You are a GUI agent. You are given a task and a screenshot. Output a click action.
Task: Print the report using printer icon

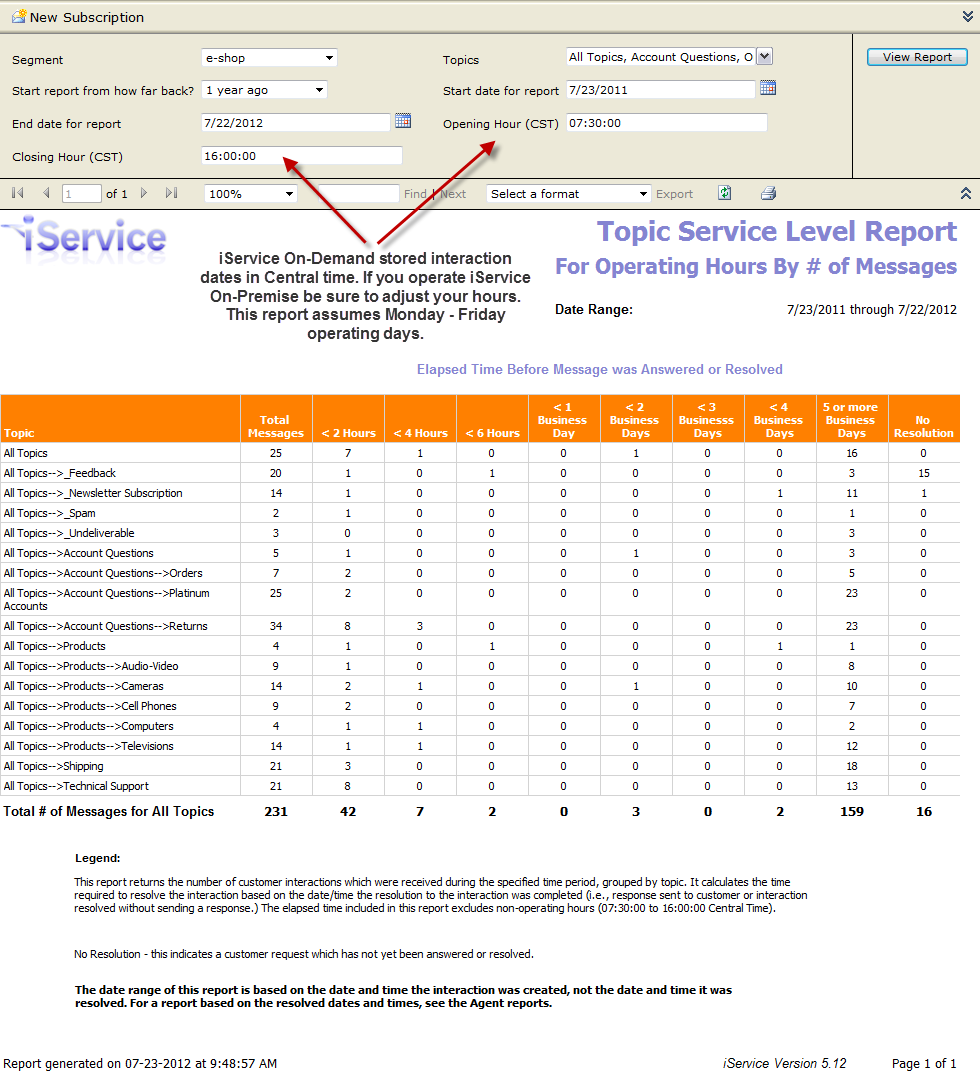[769, 193]
